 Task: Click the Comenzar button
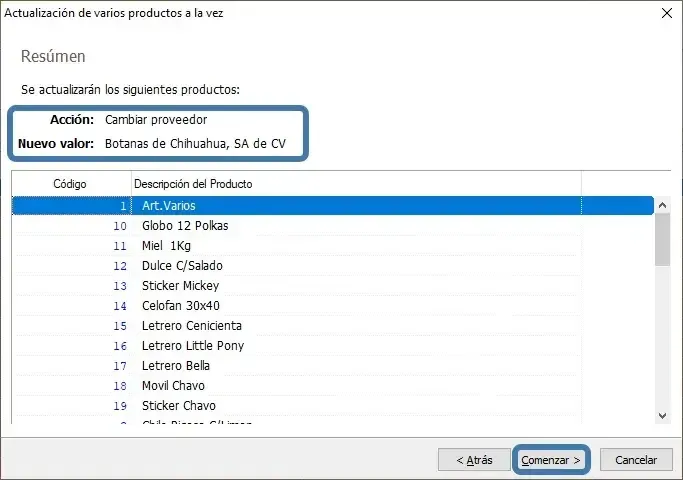pyautogui.click(x=550, y=460)
